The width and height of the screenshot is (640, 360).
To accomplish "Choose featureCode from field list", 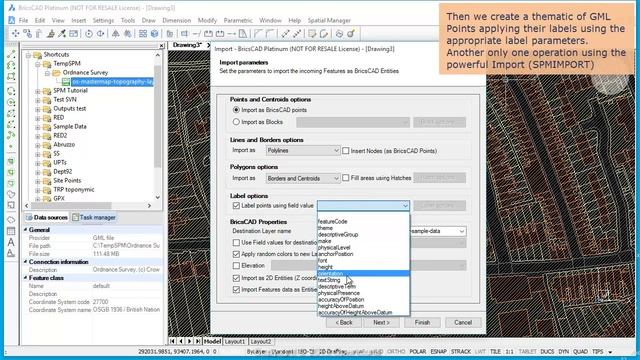I will pos(333,222).
